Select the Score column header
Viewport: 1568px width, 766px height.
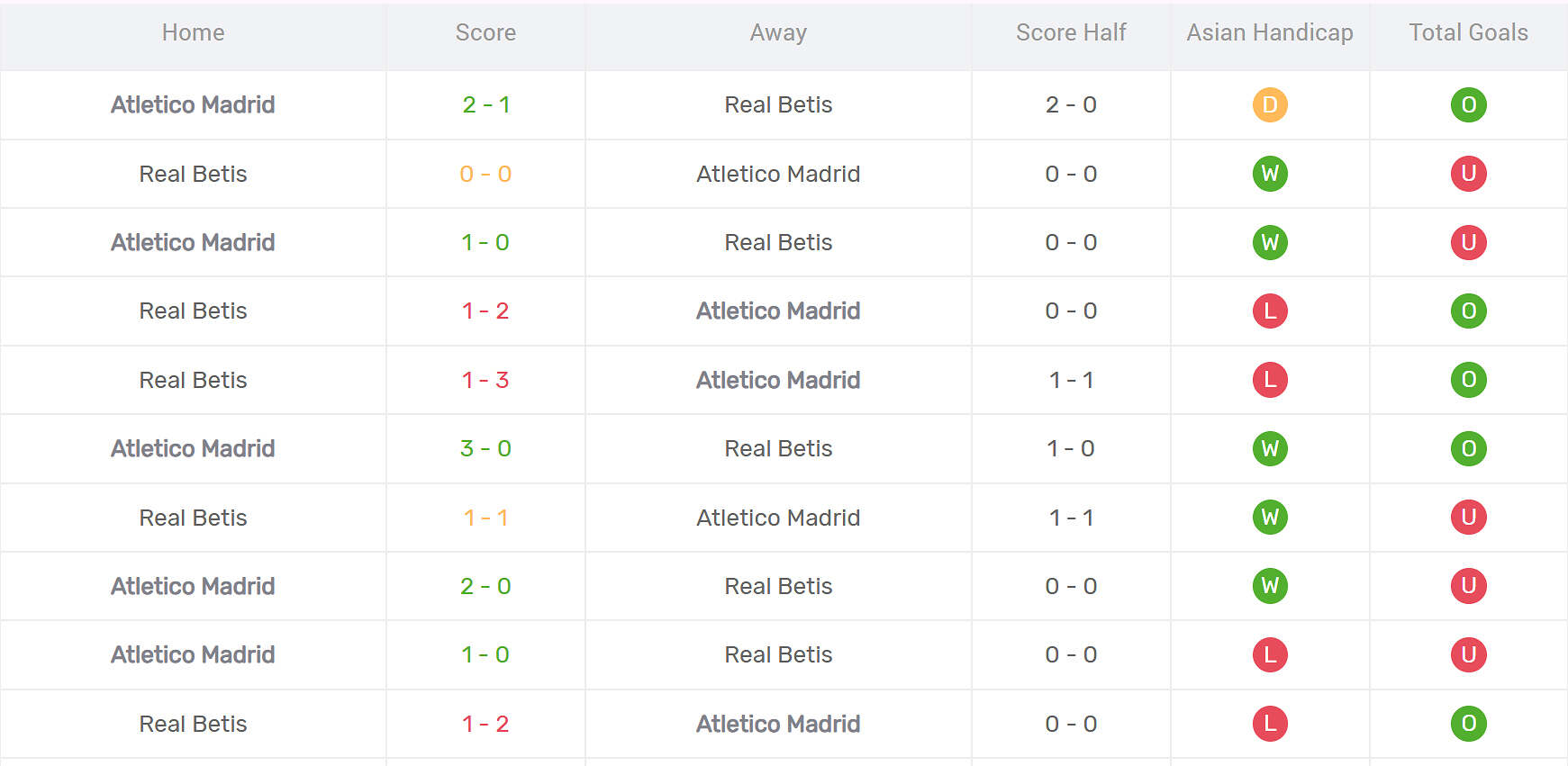(x=485, y=33)
